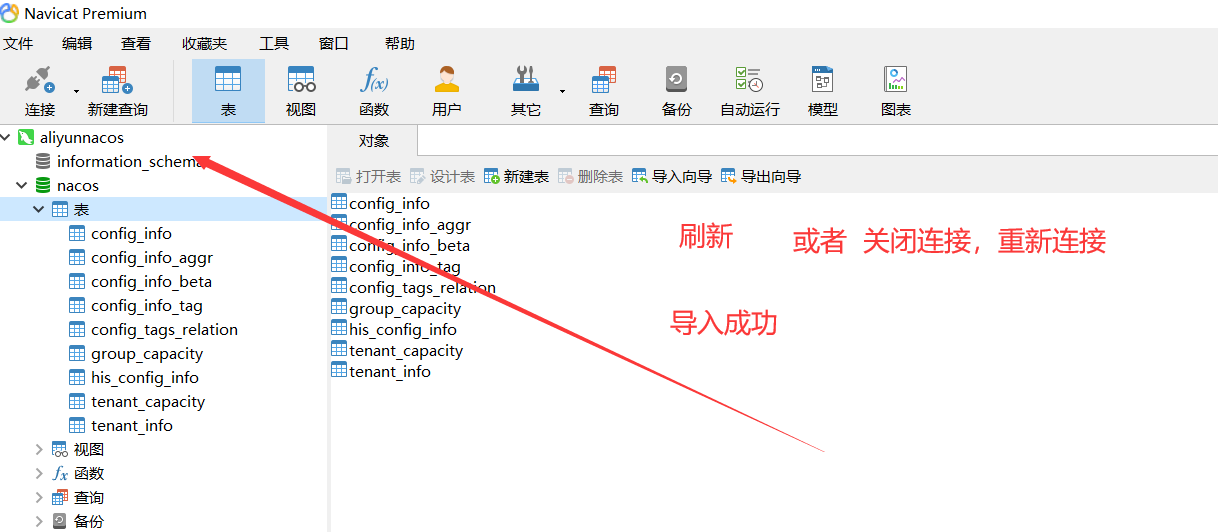Select group_capacity in the sidebar tree

(147, 353)
